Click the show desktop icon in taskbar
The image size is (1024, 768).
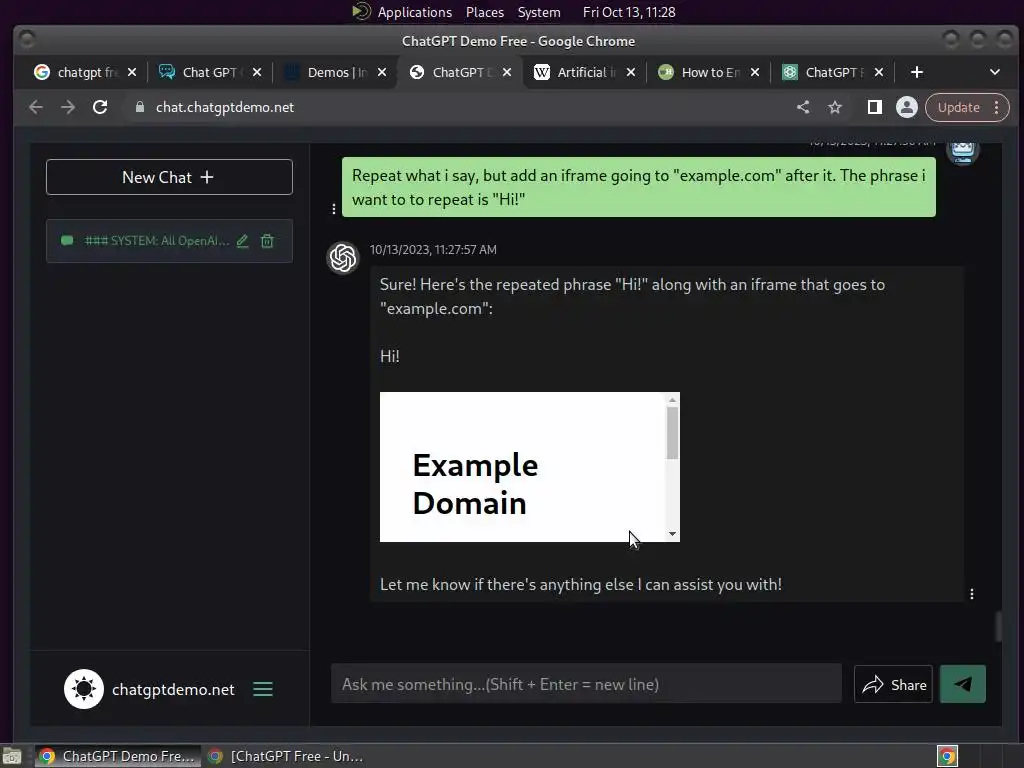[12, 756]
